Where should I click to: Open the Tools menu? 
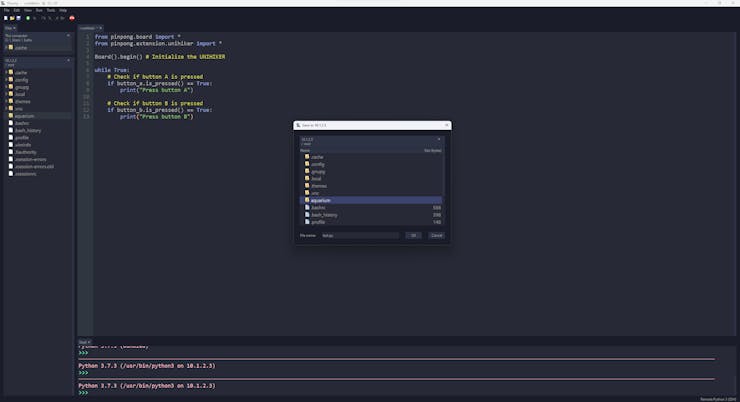pos(50,10)
